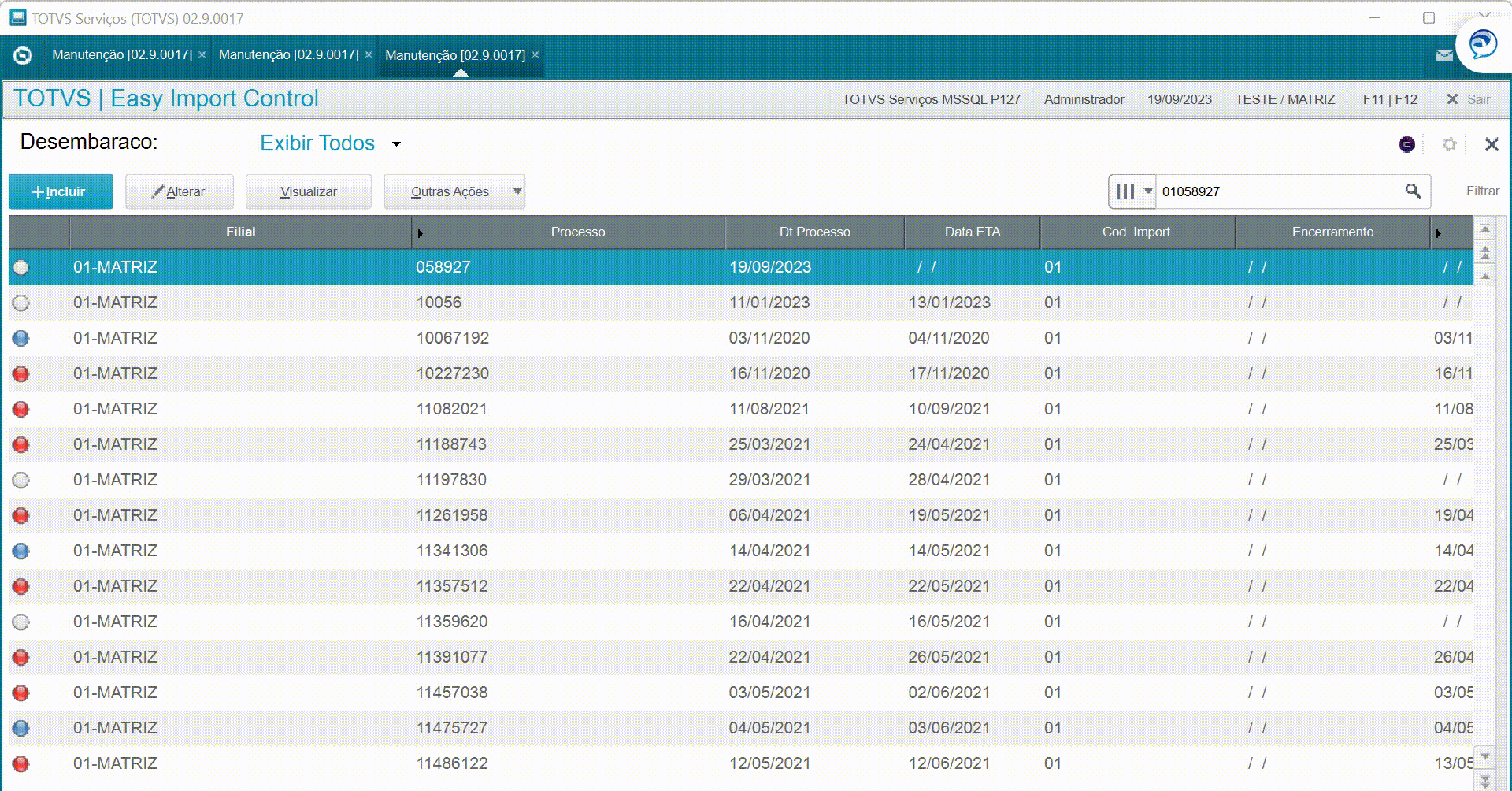The image size is (1512, 791).
Task: Open the Outras Ações dropdown arrow
Action: 517,191
